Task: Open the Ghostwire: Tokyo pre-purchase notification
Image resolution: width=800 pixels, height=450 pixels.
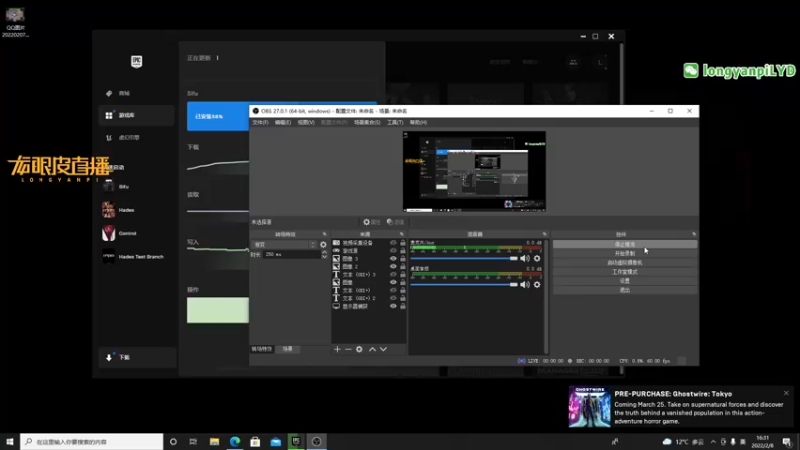Action: point(681,407)
